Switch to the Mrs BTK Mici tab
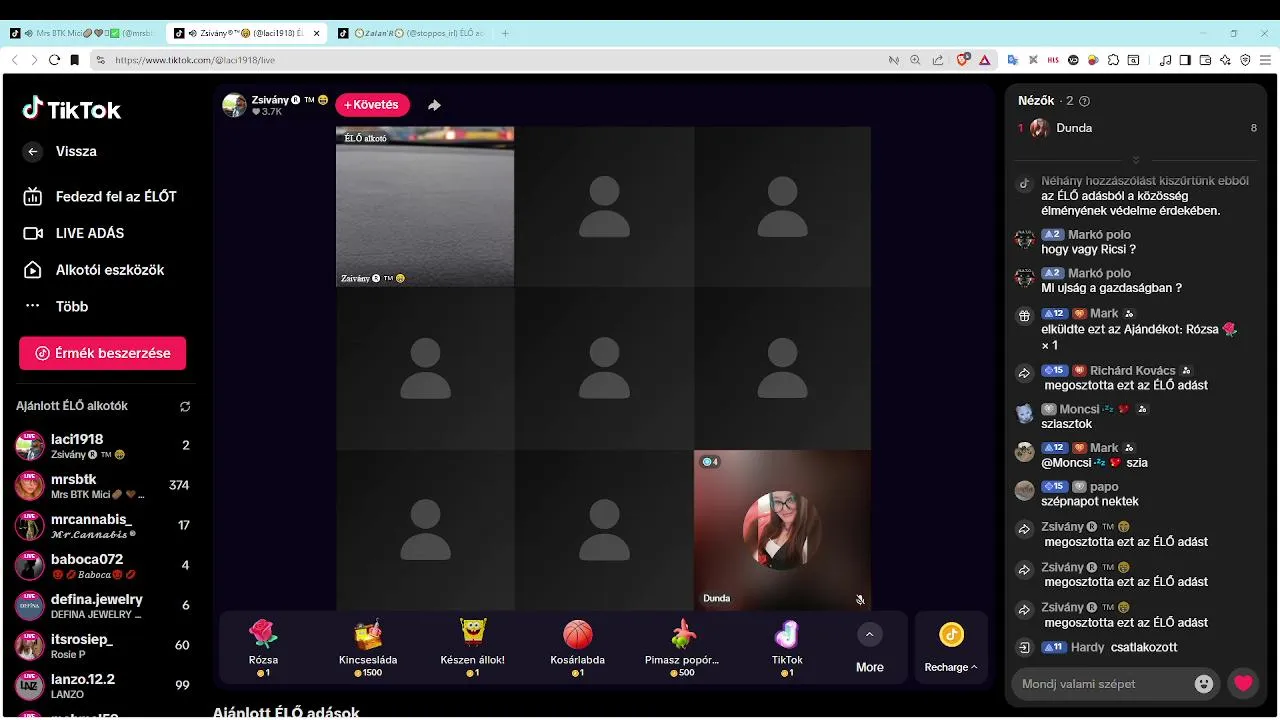Screen dimensions: 1280x720 pyautogui.click(x=81, y=33)
